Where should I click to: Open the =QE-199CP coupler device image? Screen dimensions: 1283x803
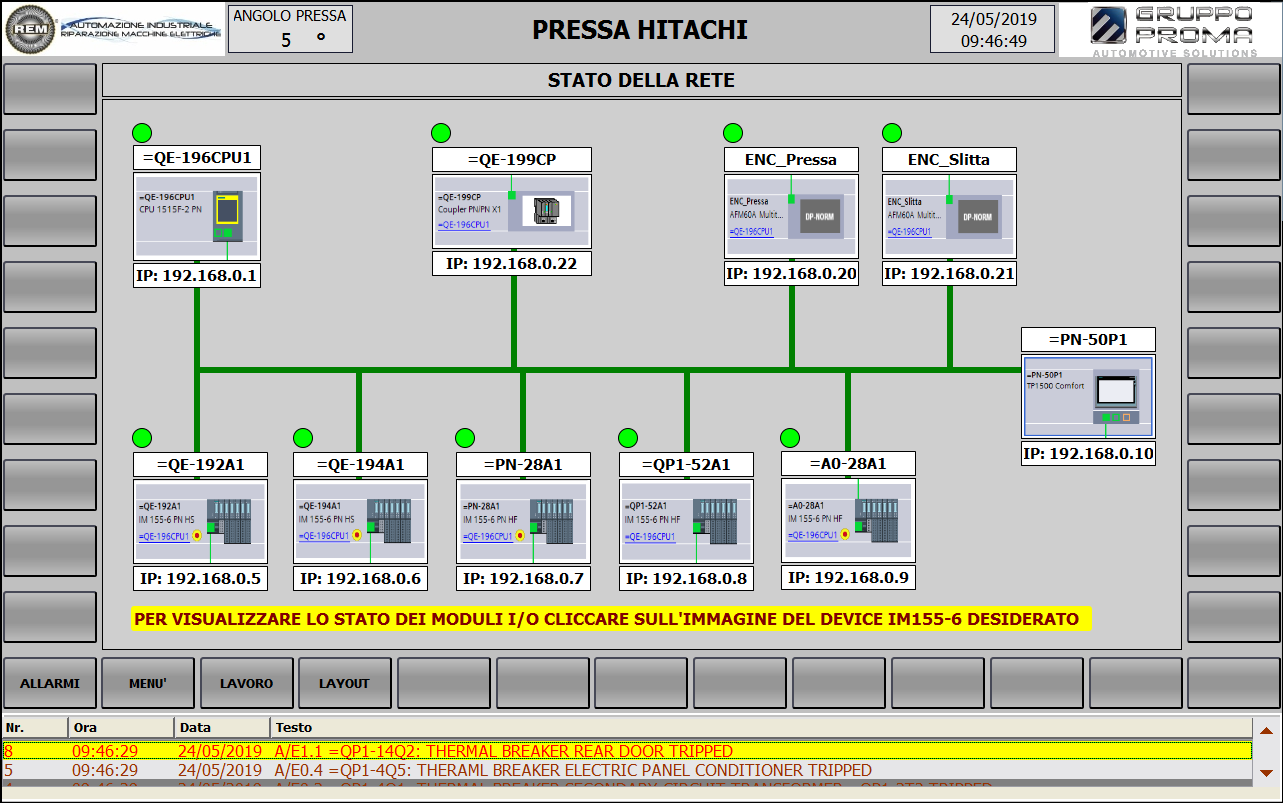[x=512, y=212]
